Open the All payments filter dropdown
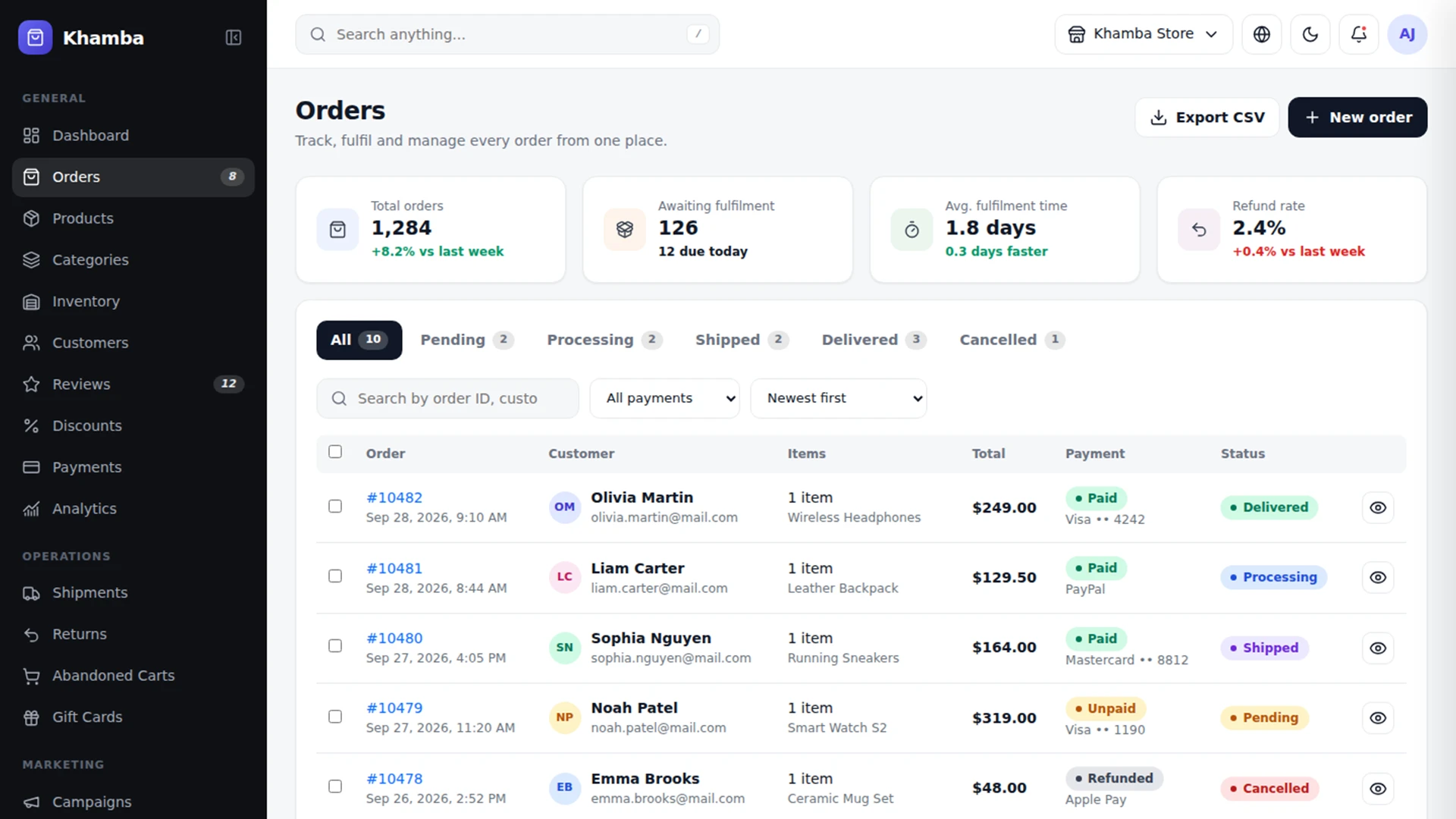This screenshot has width=1456, height=819. pyautogui.click(x=665, y=398)
